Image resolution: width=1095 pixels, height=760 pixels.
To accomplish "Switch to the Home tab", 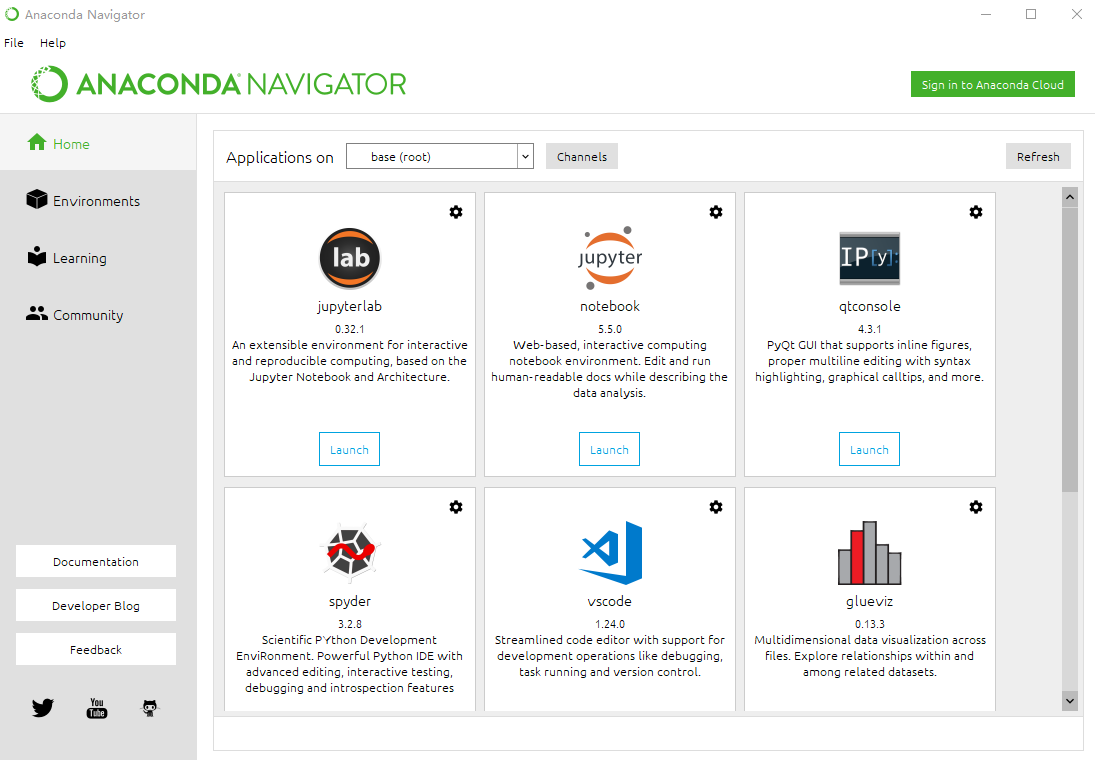I will click(x=98, y=142).
